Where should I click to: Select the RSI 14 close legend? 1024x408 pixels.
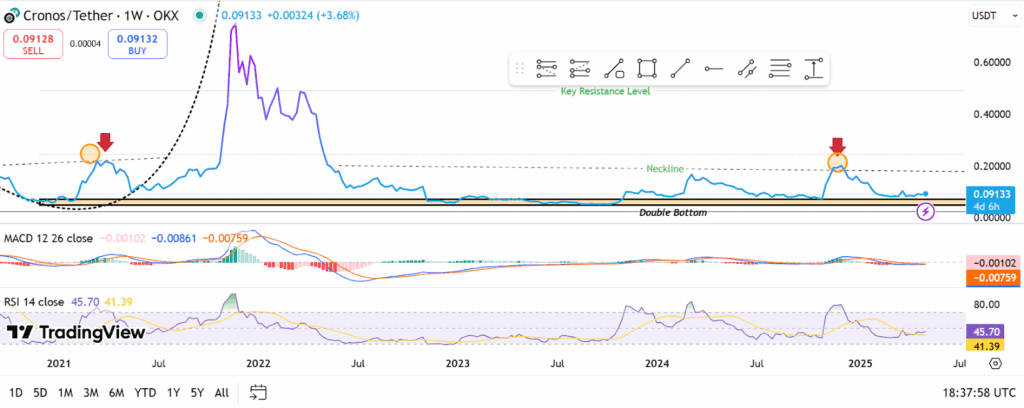(34, 302)
